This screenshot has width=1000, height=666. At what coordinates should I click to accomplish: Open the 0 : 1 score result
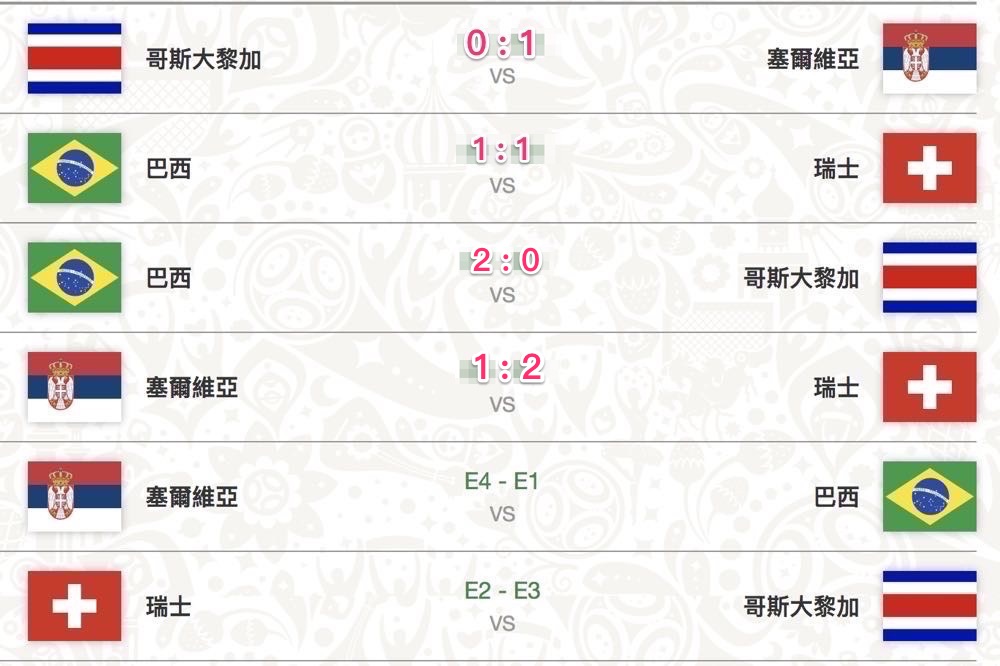(502, 44)
